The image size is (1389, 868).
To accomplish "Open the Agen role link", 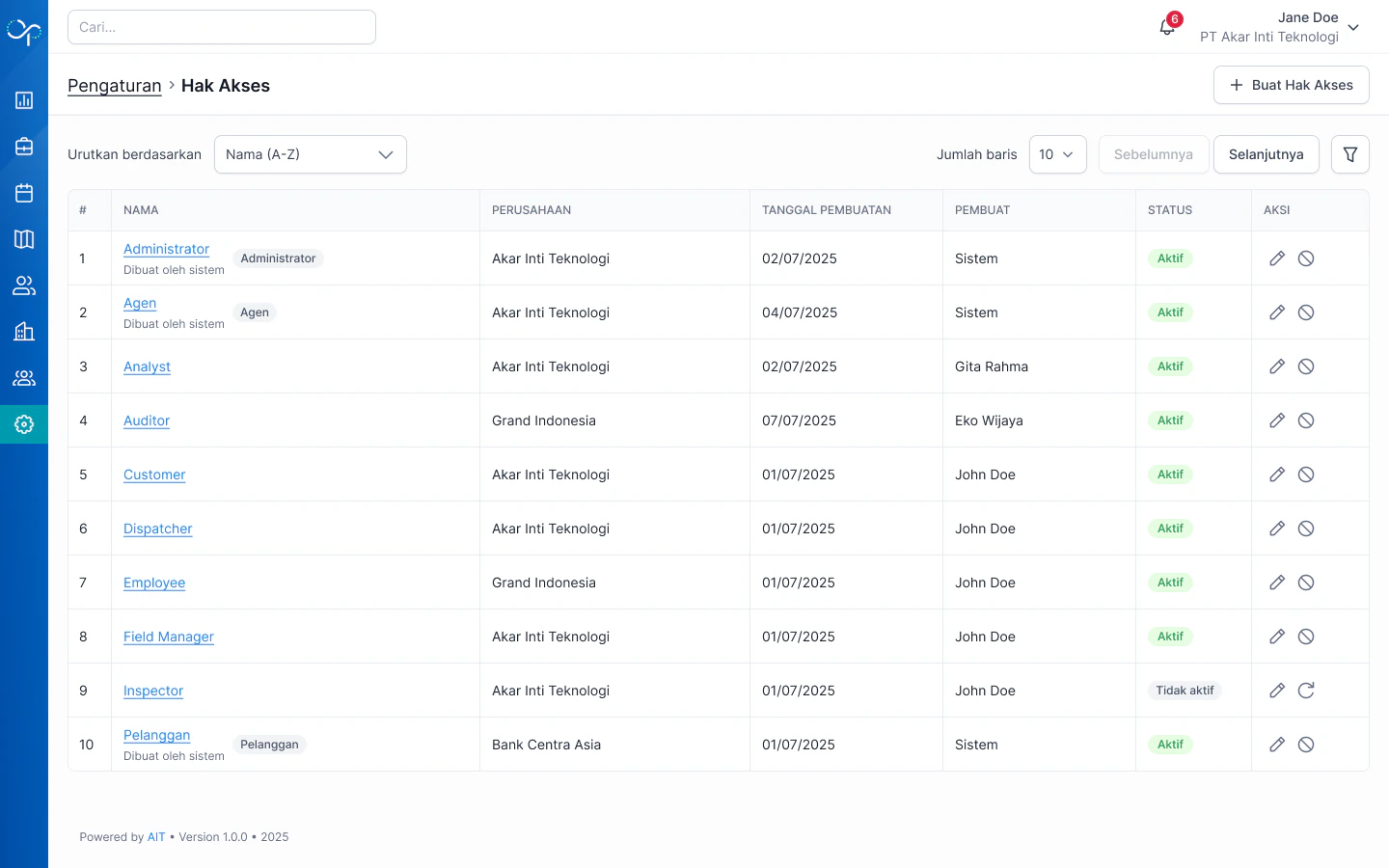I will point(140,303).
